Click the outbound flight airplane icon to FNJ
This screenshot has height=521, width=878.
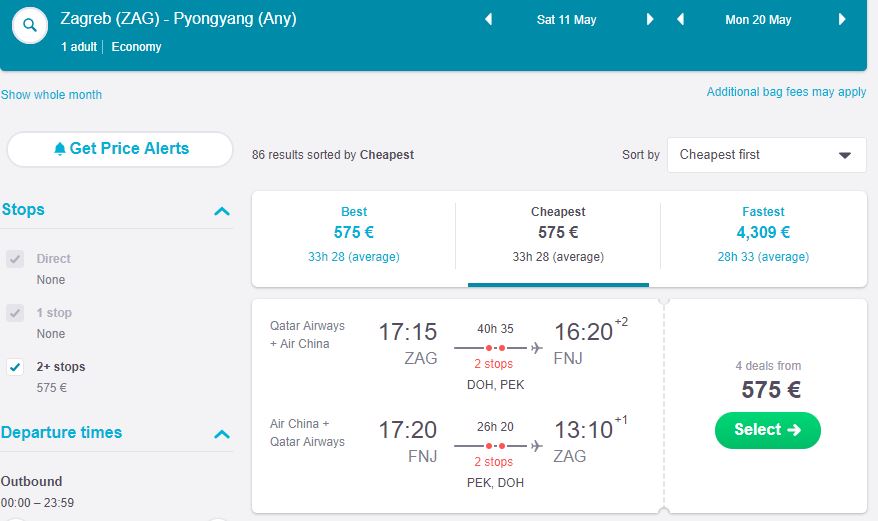[x=537, y=348]
